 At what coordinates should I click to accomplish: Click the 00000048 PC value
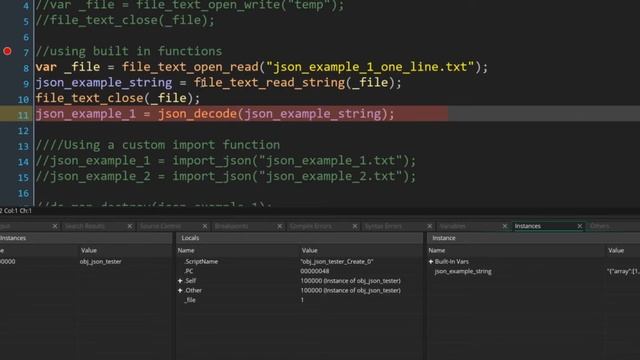(315, 271)
